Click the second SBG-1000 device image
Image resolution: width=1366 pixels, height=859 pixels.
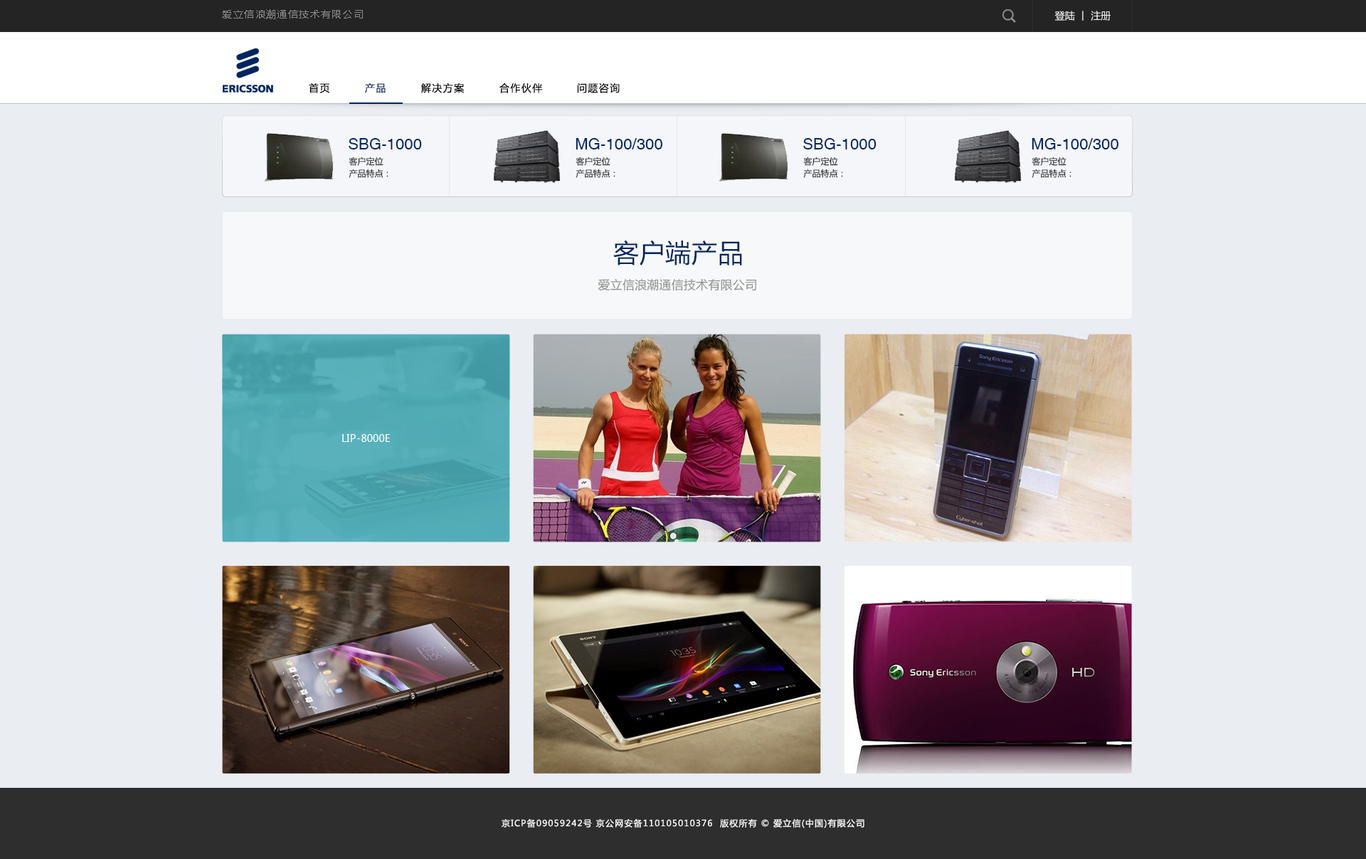click(754, 157)
